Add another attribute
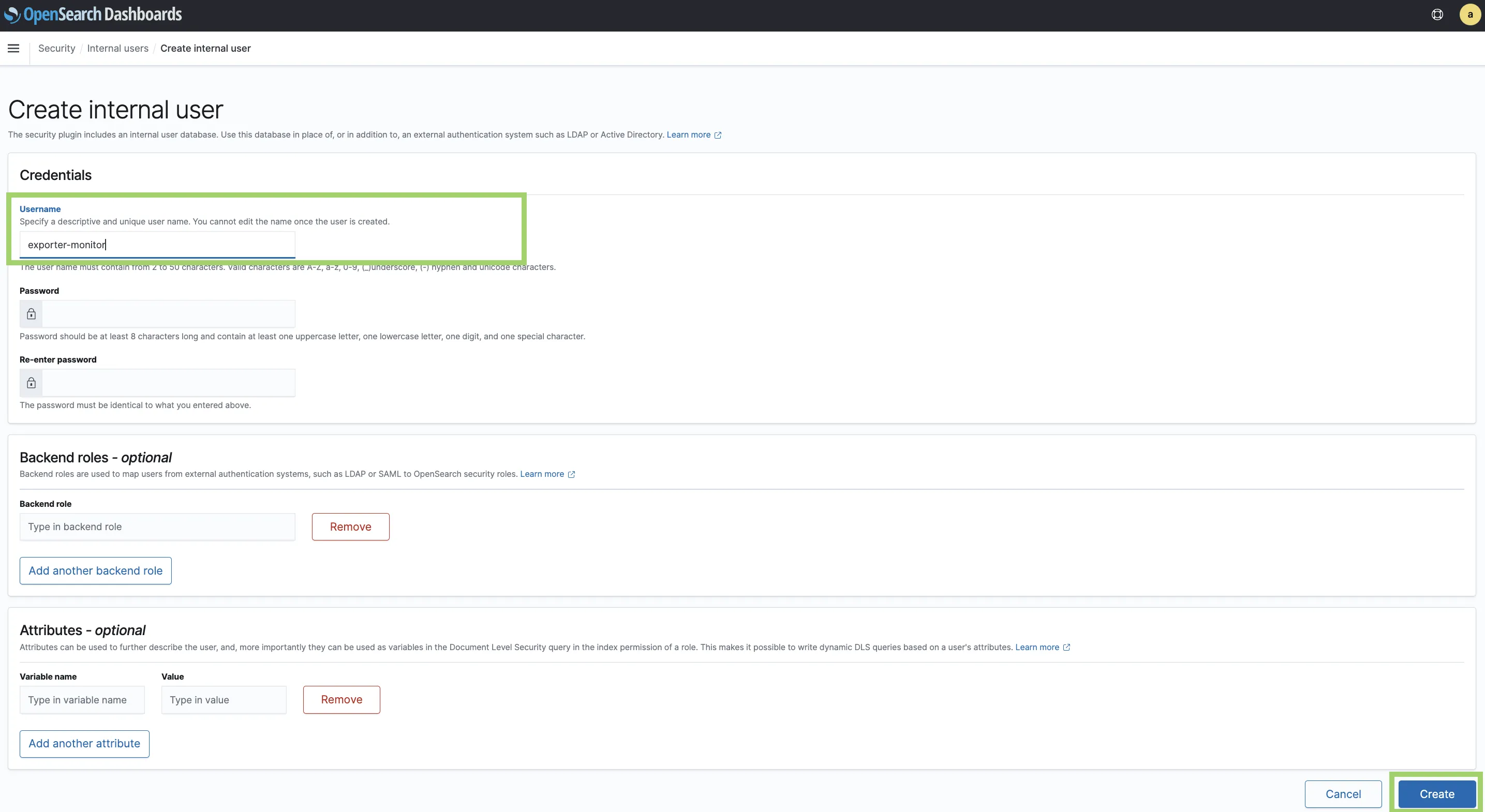Screen dimensions: 1485x812 [84, 743]
